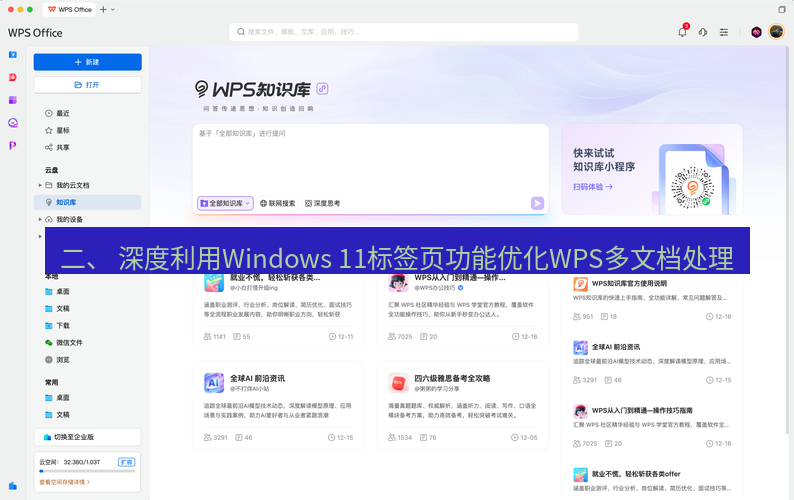Click @小白打怪升级ing author name
This screenshot has width=794, height=500.
[254, 288]
